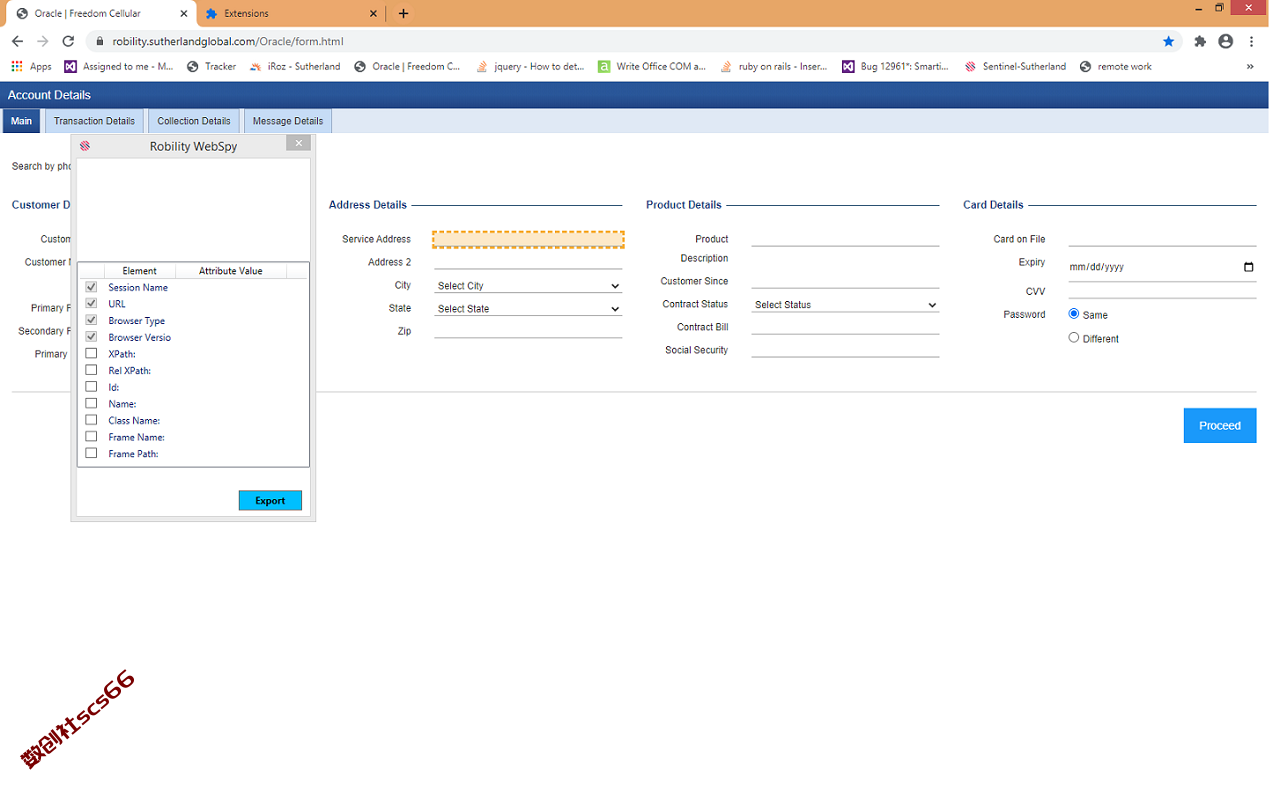Image resolution: width=1280 pixels, height=800 pixels.
Task: Uncheck the Session Name checkbox
Action: [91, 287]
